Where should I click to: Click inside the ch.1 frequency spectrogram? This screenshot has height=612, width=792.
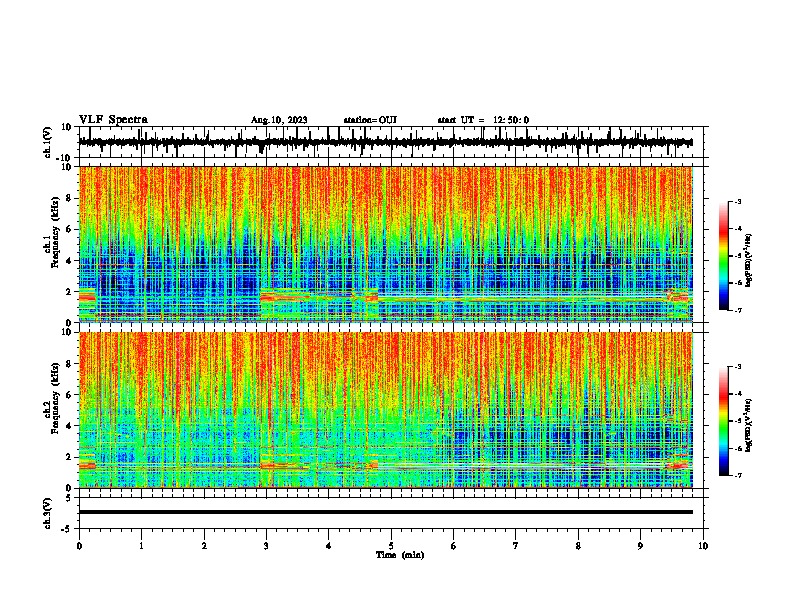click(386, 244)
